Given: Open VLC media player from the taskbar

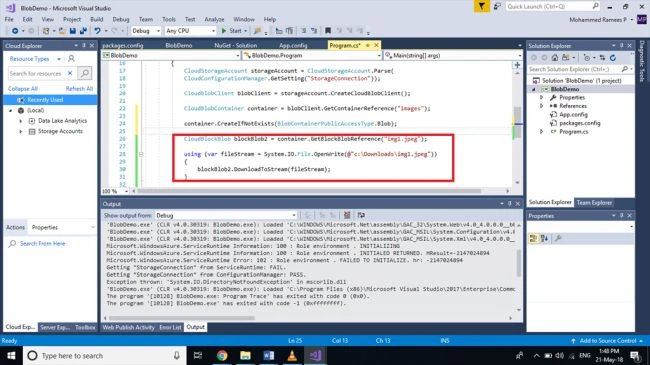Looking at the screenshot, I should coord(292,355).
